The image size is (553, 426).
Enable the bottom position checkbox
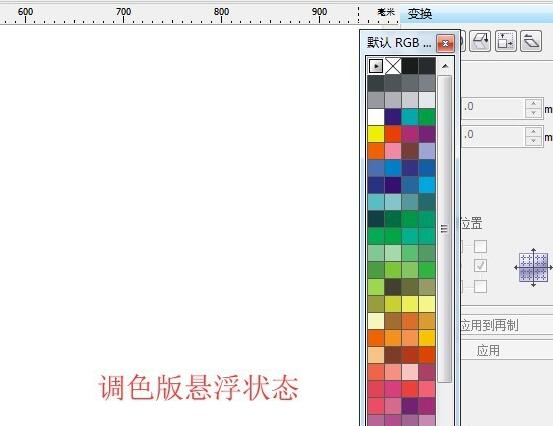tap(480, 286)
